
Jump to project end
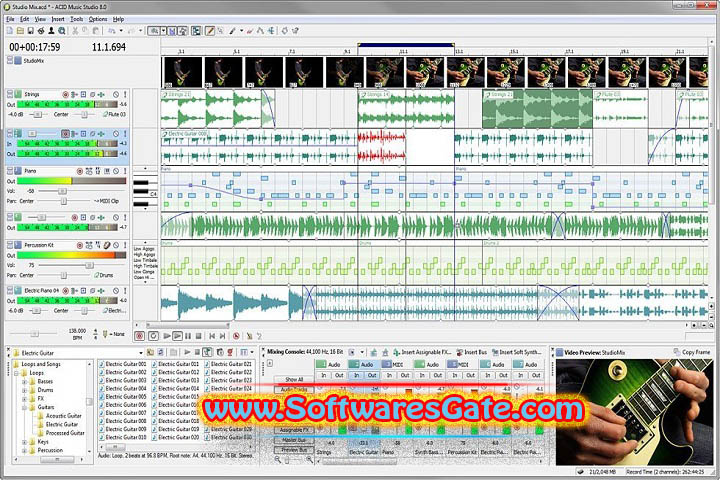coord(222,336)
